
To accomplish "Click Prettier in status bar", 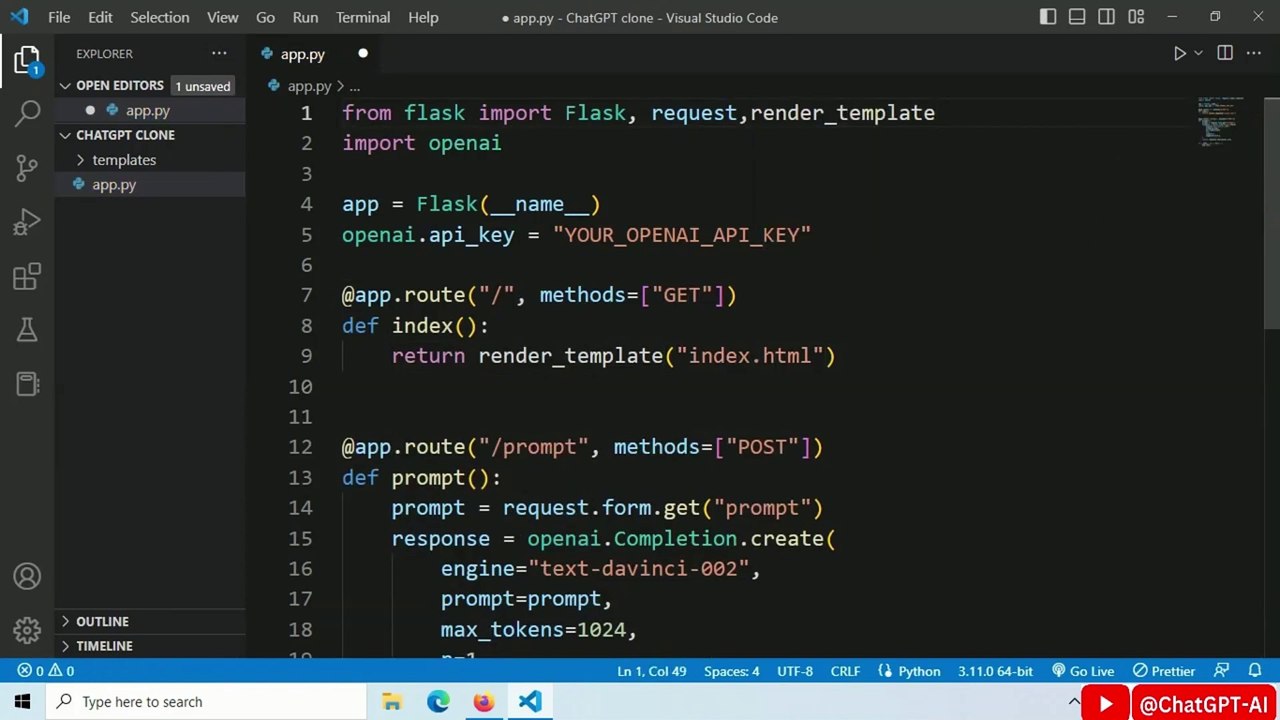I will click(1163, 671).
